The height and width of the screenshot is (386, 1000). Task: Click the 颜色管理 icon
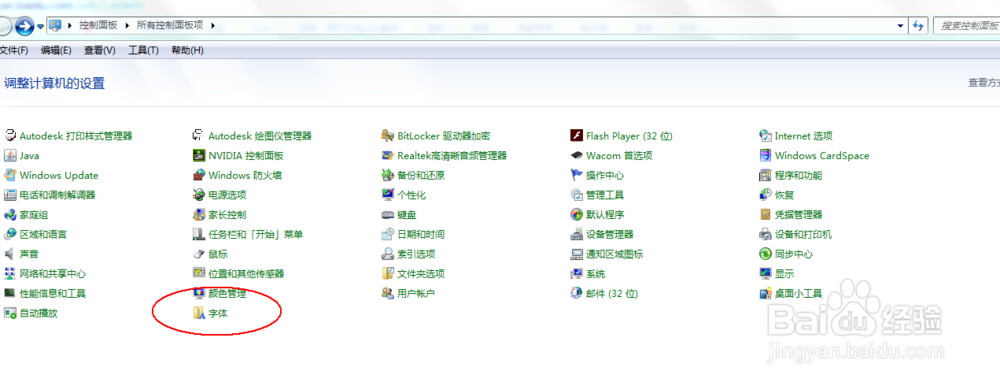(x=198, y=293)
